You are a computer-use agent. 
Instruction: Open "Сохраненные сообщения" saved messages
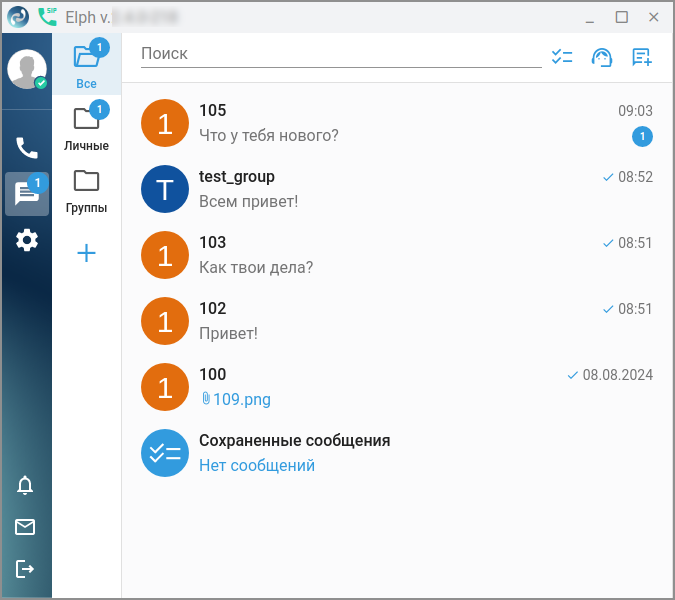(x=396, y=453)
